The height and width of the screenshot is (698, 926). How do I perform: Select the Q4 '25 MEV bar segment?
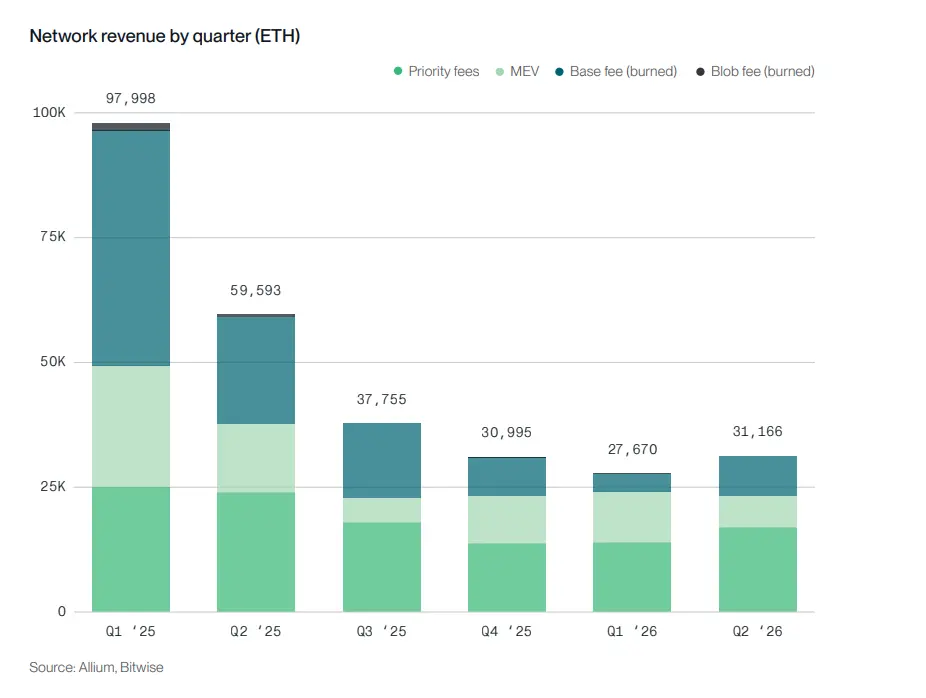click(507, 520)
